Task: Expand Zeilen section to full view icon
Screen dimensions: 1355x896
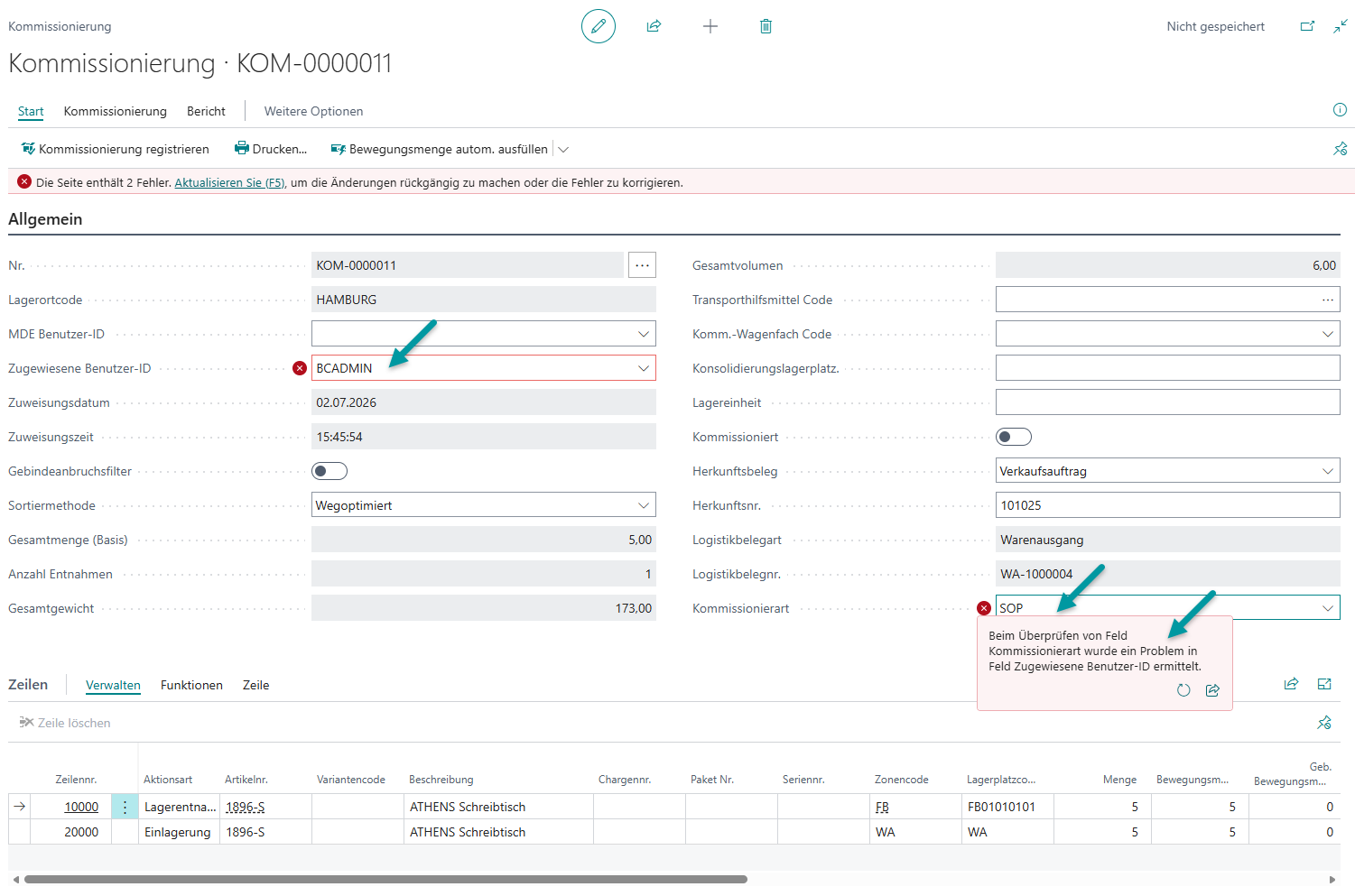Action: point(1324,684)
